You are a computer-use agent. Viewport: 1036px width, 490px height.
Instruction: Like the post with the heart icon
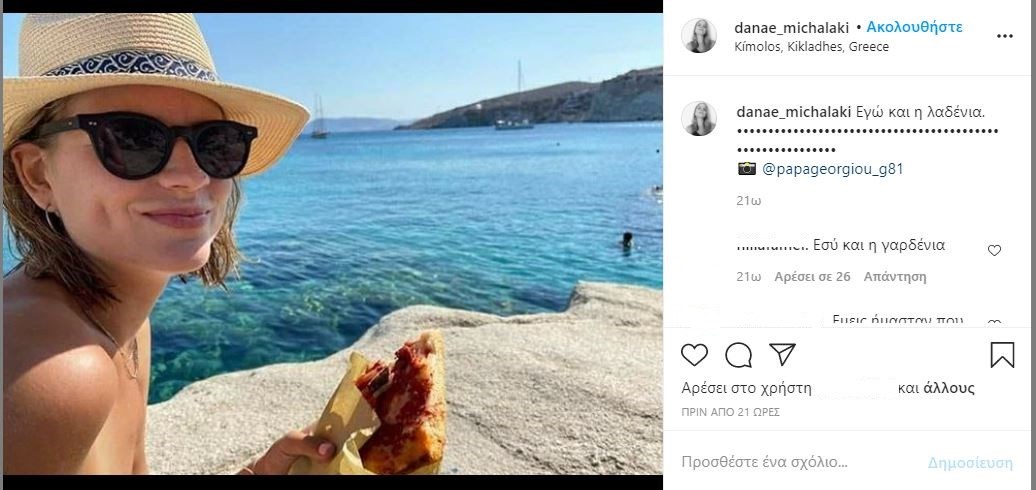click(694, 355)
